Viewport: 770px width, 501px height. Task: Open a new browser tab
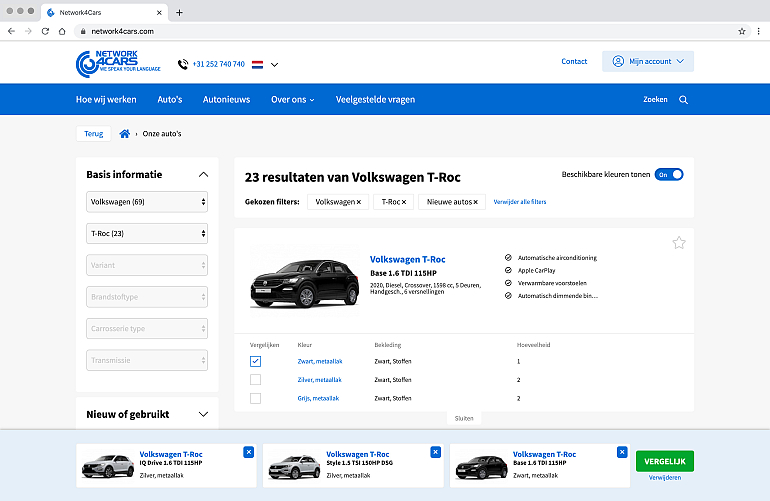pos(179,13)
